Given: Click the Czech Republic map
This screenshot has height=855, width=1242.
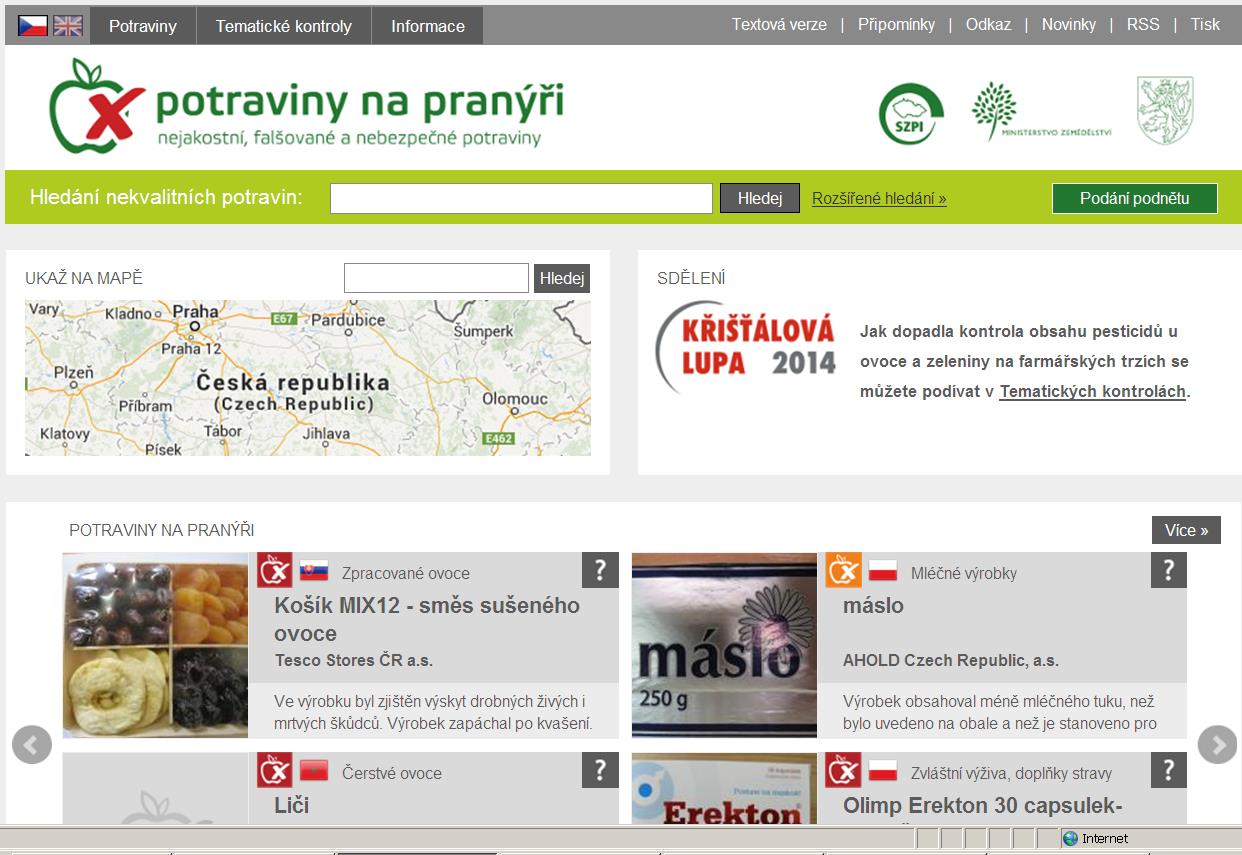Looking at the screenshot, I should [308, 378].
